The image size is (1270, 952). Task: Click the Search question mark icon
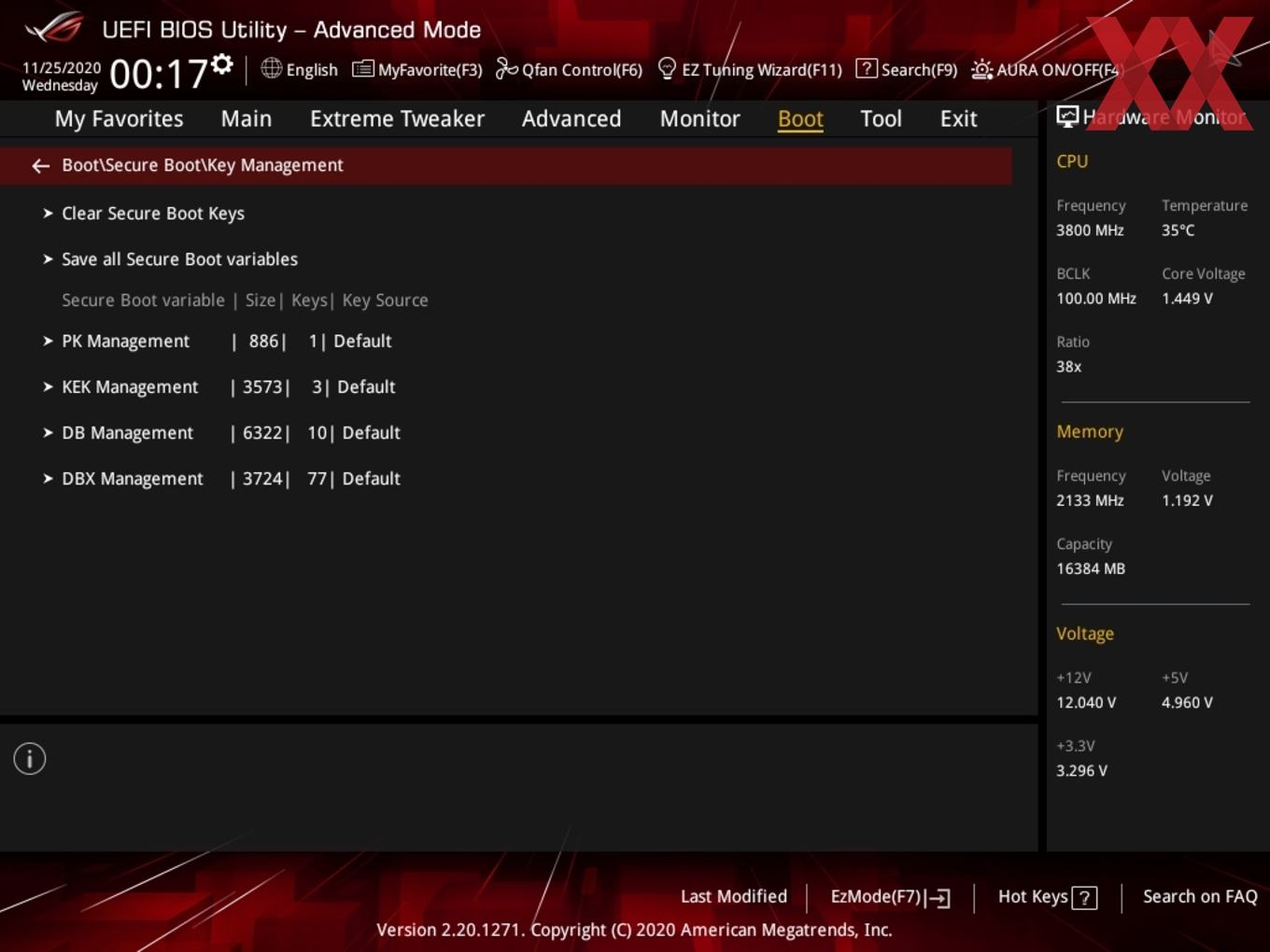point(867,68)
